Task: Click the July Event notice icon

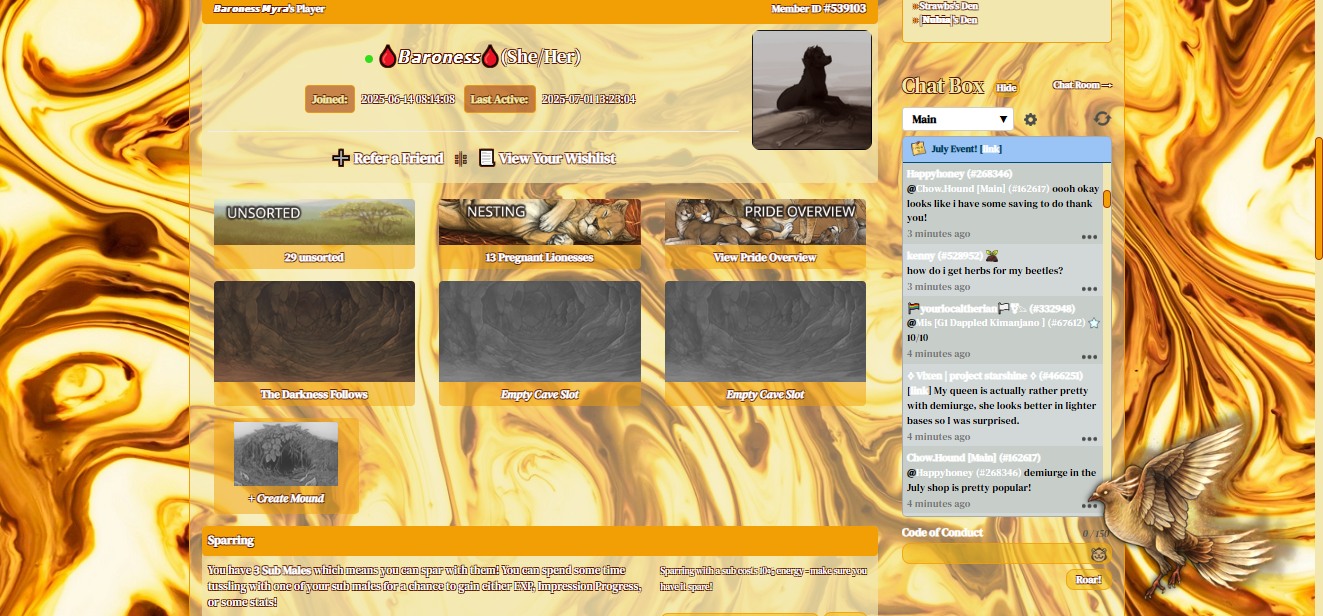Action: (x=917, y=149)
